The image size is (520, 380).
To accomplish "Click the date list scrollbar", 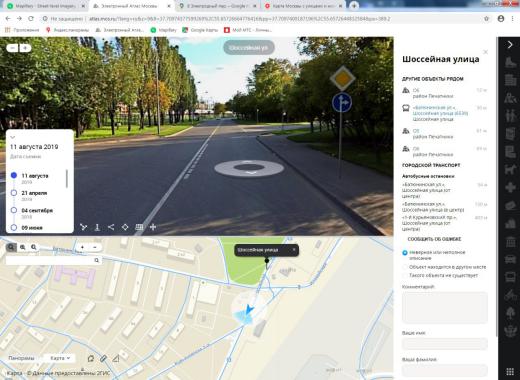I will [x=67, y=179].
